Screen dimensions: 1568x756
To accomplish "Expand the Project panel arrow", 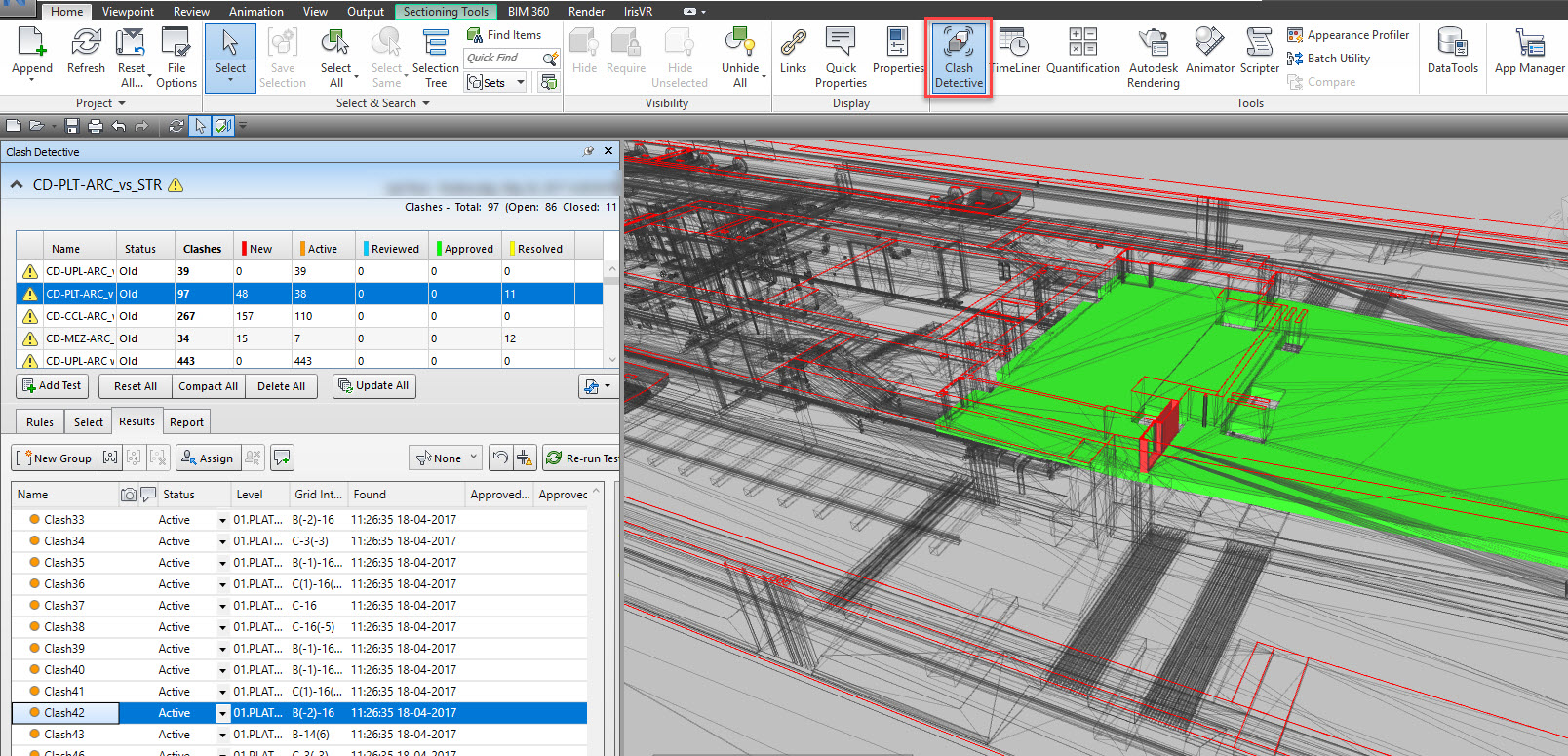I will coord(122,103).
